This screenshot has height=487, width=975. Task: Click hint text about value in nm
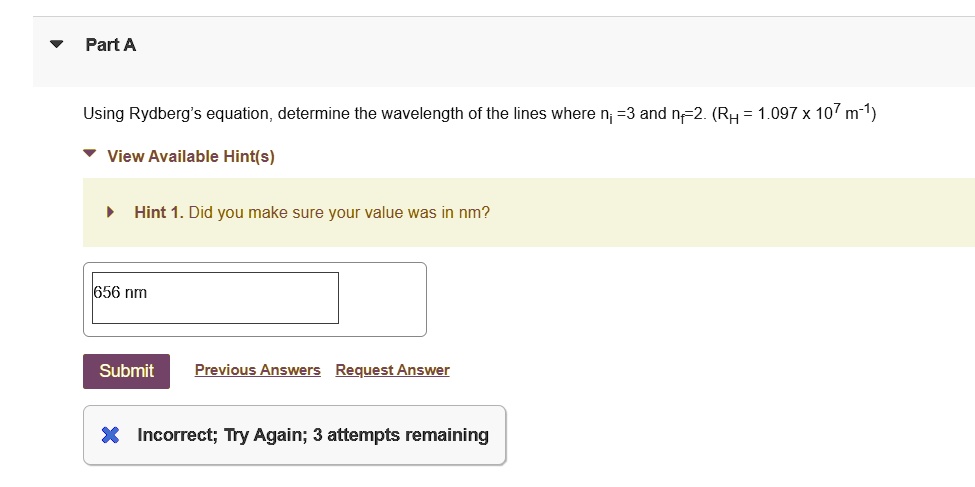click(339, 212)
